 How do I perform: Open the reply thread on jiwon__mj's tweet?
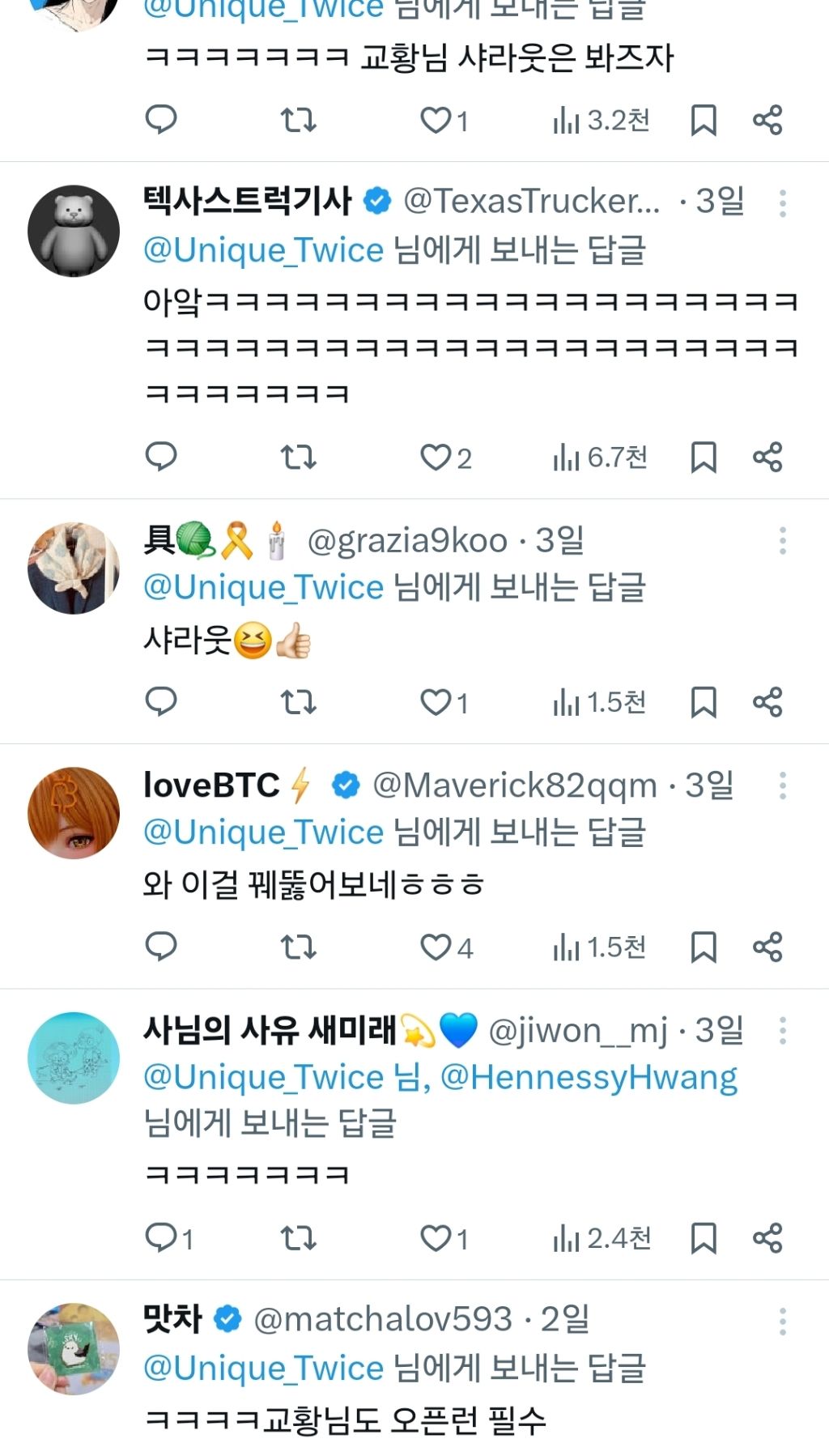(168, 1238)
